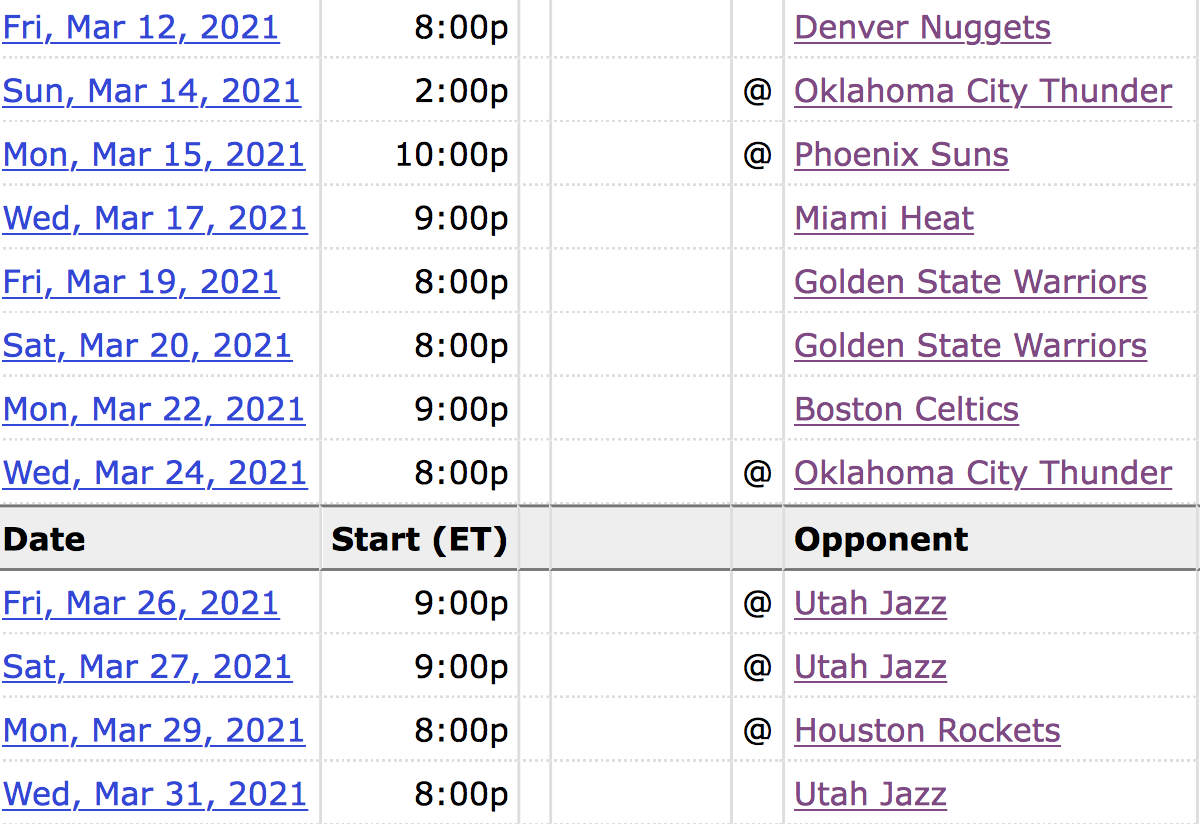Open Phoenix Suns team page

click(x=901, y=155)
